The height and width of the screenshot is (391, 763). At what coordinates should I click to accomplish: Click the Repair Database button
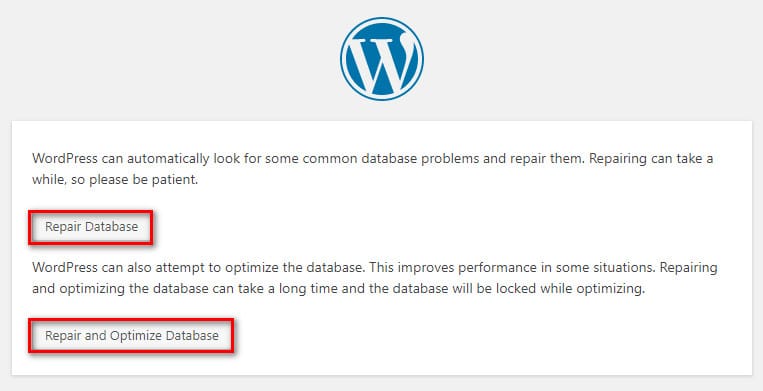(91, 227)
